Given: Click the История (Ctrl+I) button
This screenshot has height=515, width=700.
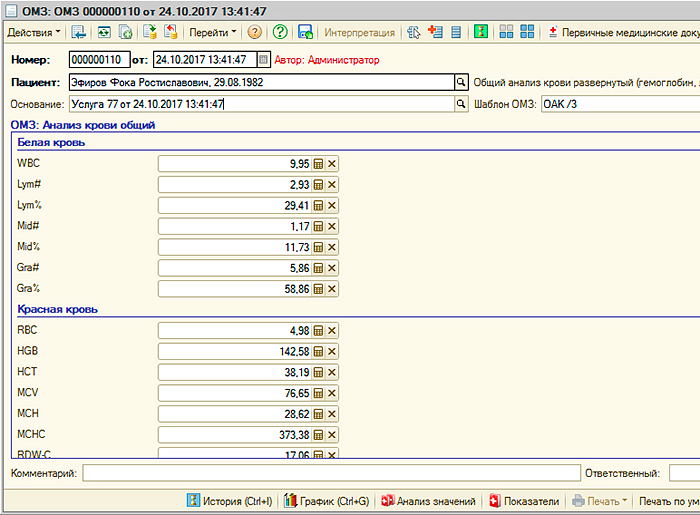Looking at the screenshot, I should click(x=229, y=501).
